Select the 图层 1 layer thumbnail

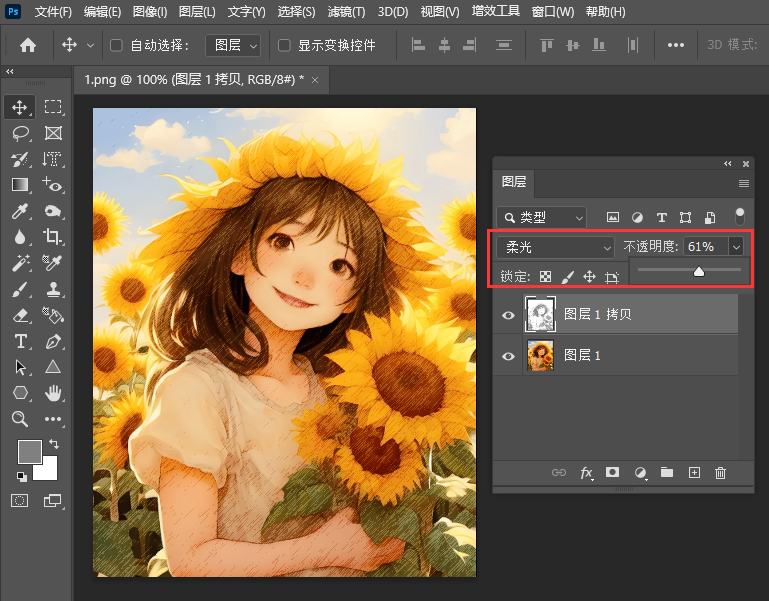(540, 355)
